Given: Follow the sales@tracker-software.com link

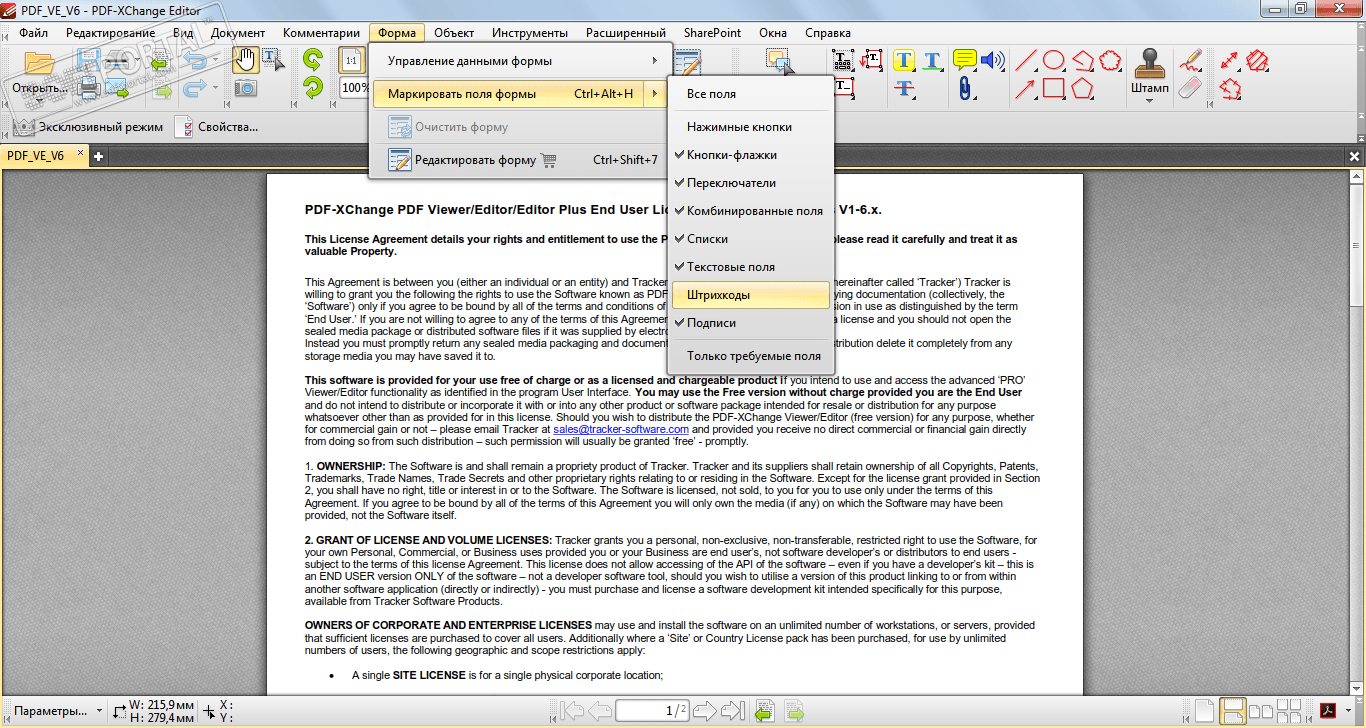Looking at the screenshot, I should [x=621, y=429].
